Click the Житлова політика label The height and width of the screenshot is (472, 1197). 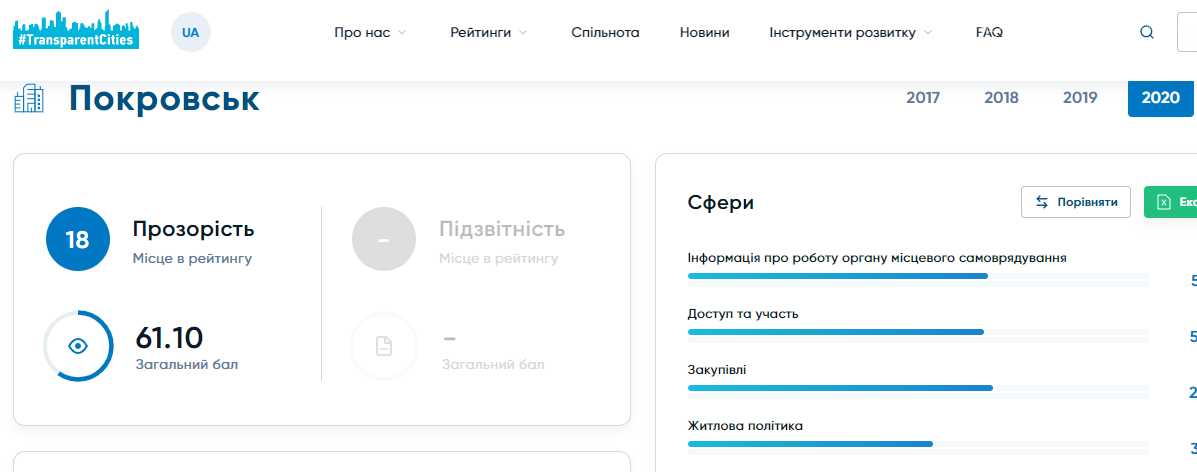click(x=745, y=425)
